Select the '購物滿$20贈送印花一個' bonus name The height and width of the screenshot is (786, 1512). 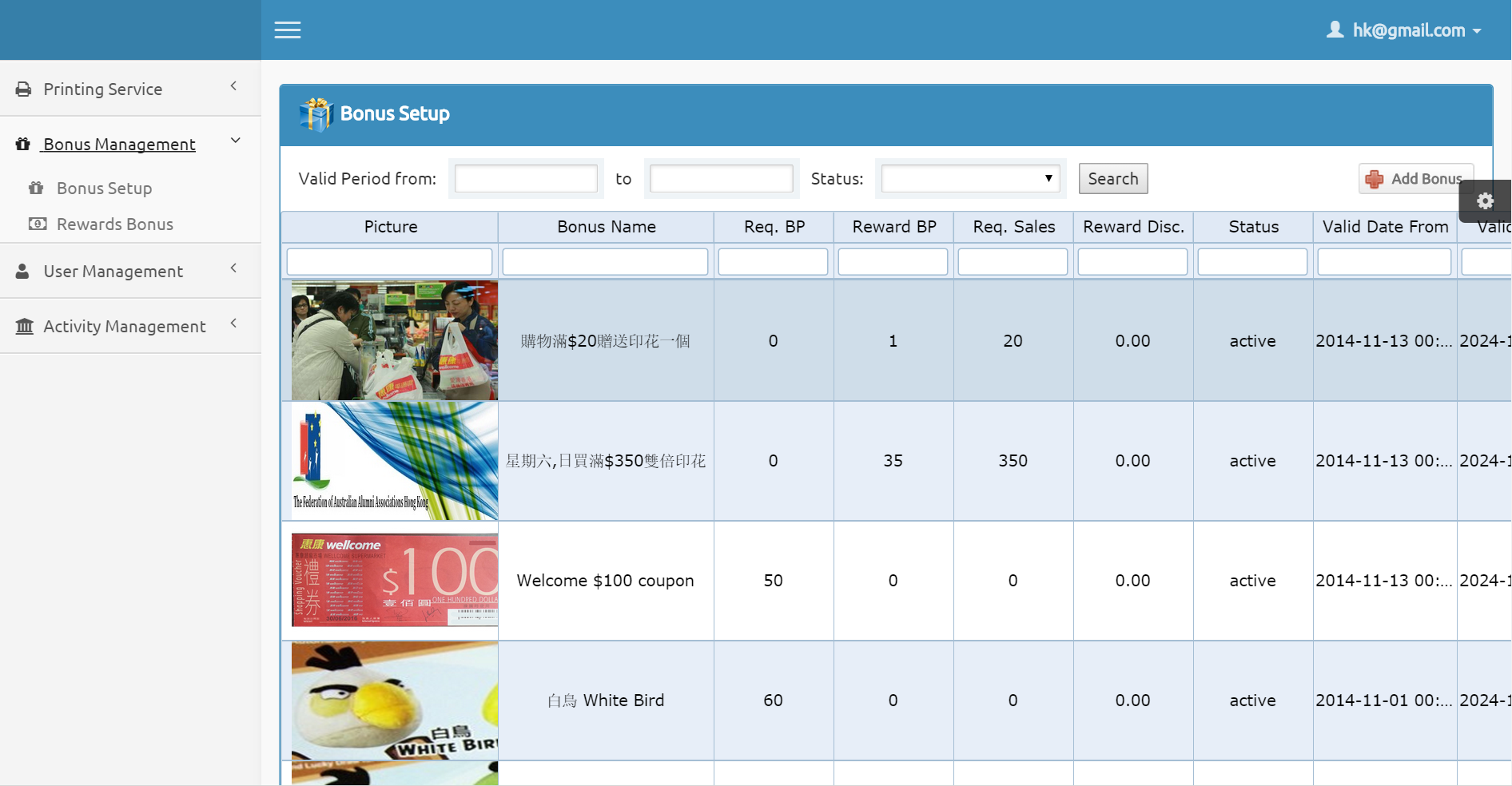[606, 341]
